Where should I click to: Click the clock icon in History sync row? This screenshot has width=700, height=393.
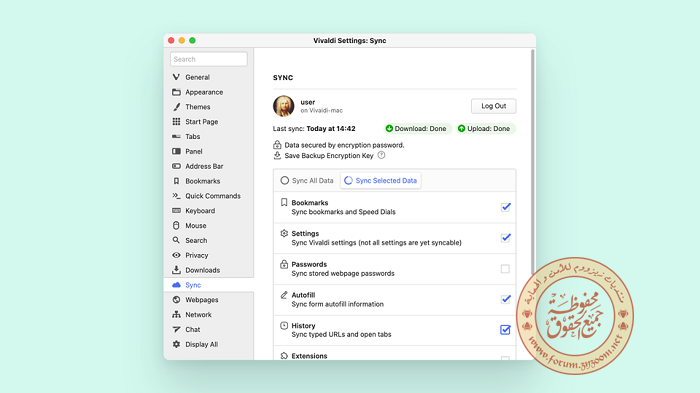(284, 326)
